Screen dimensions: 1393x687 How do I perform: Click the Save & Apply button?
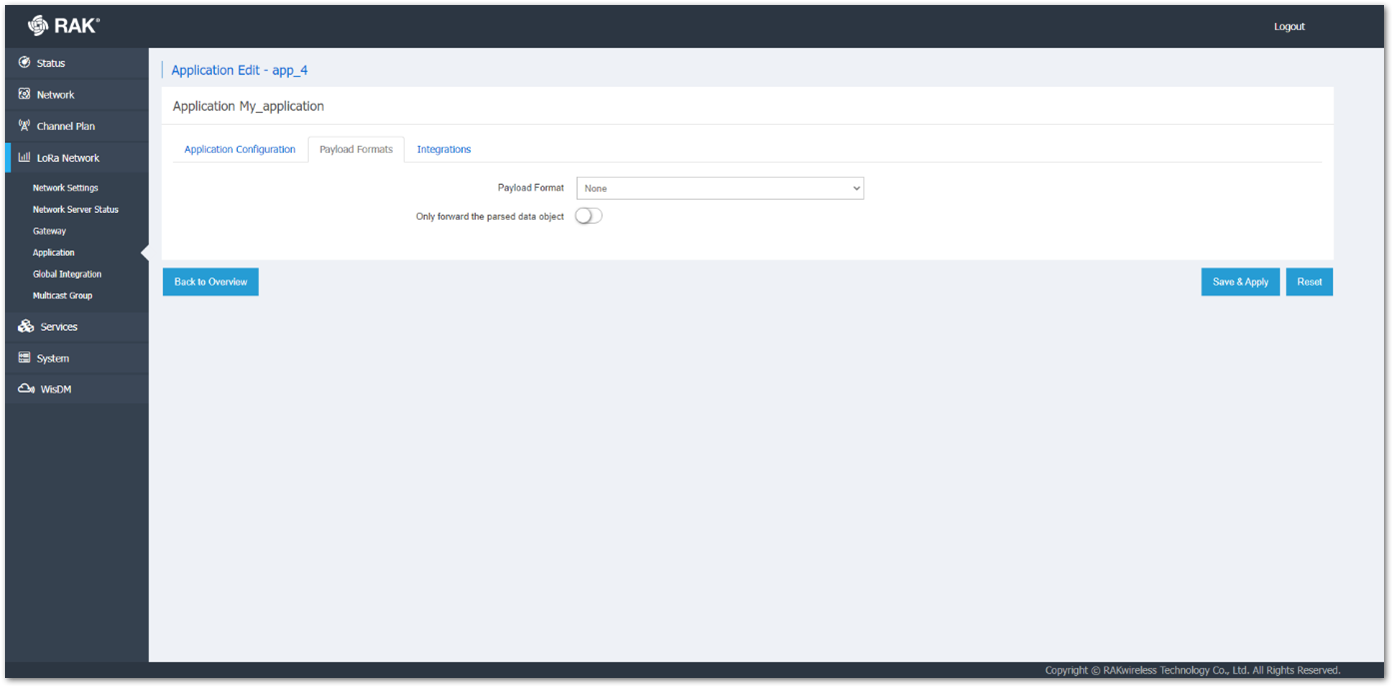tap(1240, 281)
